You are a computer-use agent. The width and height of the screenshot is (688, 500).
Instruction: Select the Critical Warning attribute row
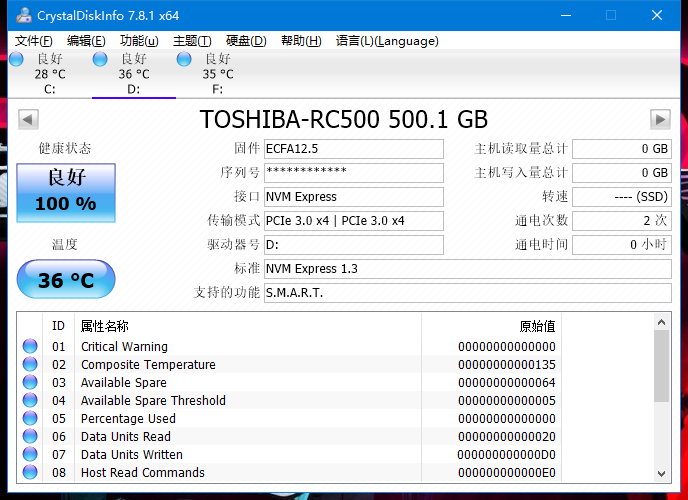290,346
